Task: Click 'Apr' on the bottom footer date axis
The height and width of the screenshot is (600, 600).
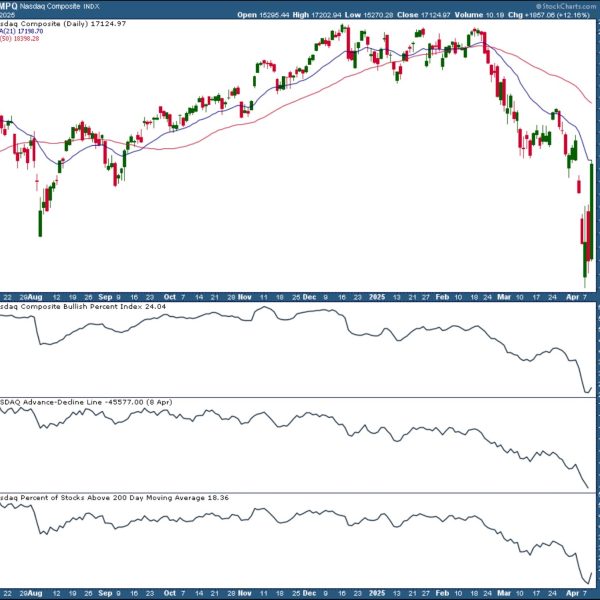Action: 572,593
